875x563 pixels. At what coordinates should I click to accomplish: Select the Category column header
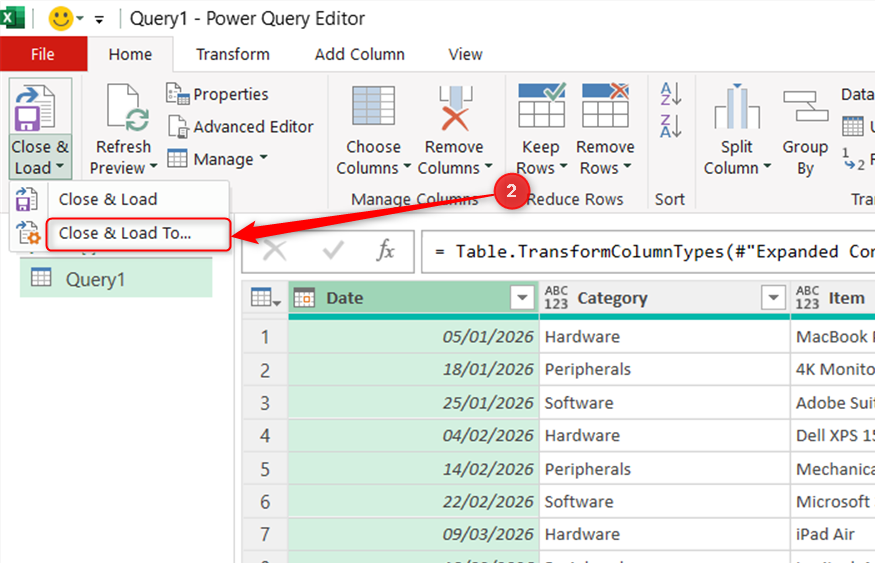click(x=665, y=298)
